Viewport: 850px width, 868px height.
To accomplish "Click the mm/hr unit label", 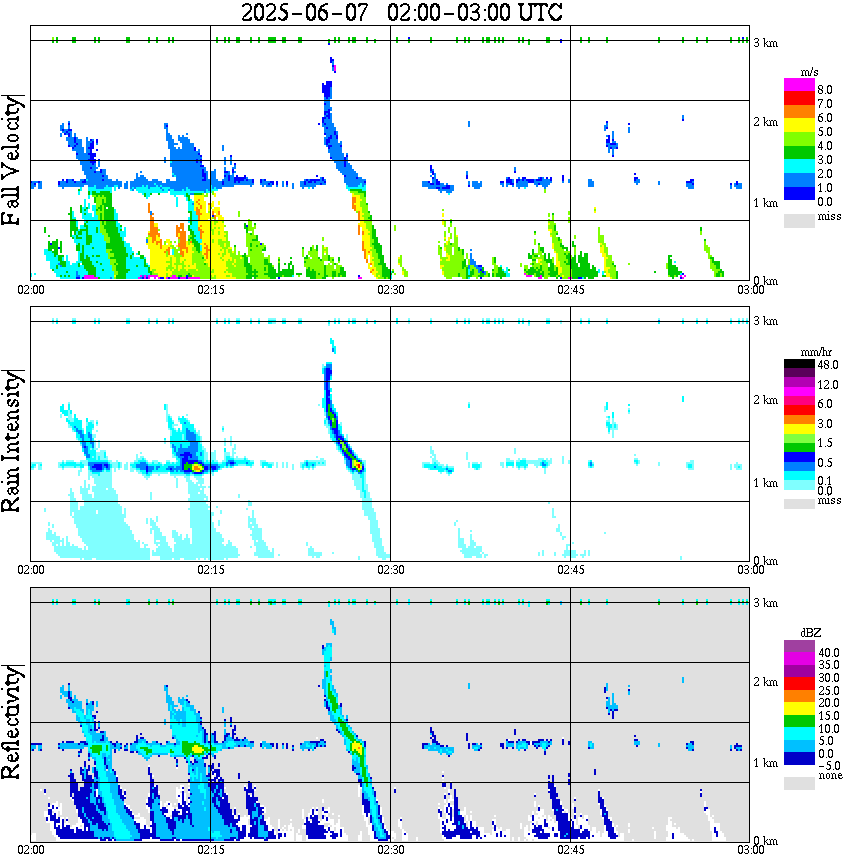I will tap(816, 352).
